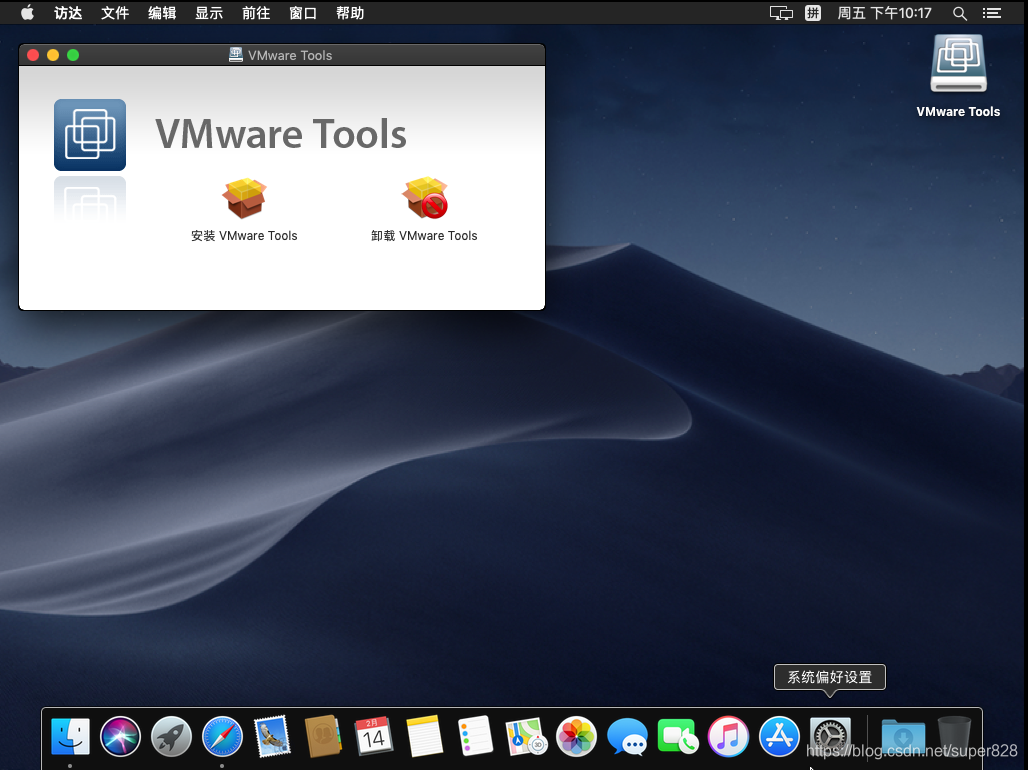Viewport: 1028px width, 770px height.
Task: Click the VMware Tools window title bar text
Action: 290,56
